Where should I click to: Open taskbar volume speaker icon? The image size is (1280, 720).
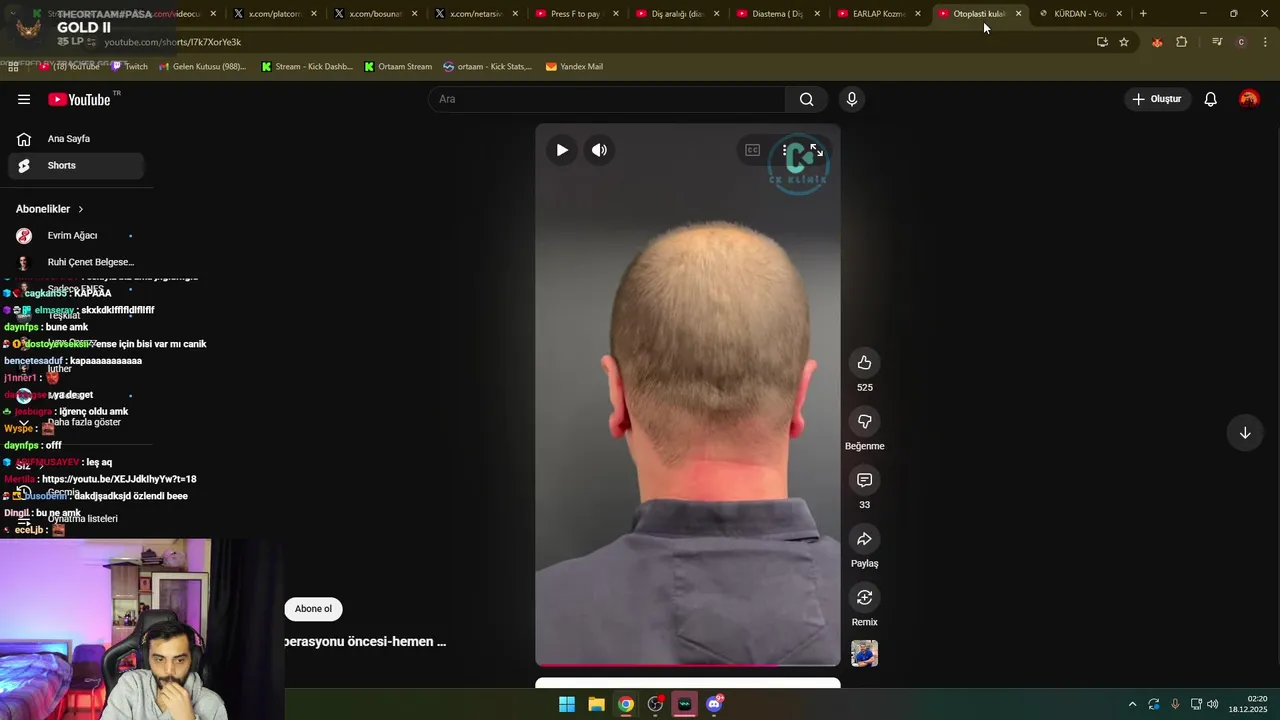click(x=1213, y=704)
